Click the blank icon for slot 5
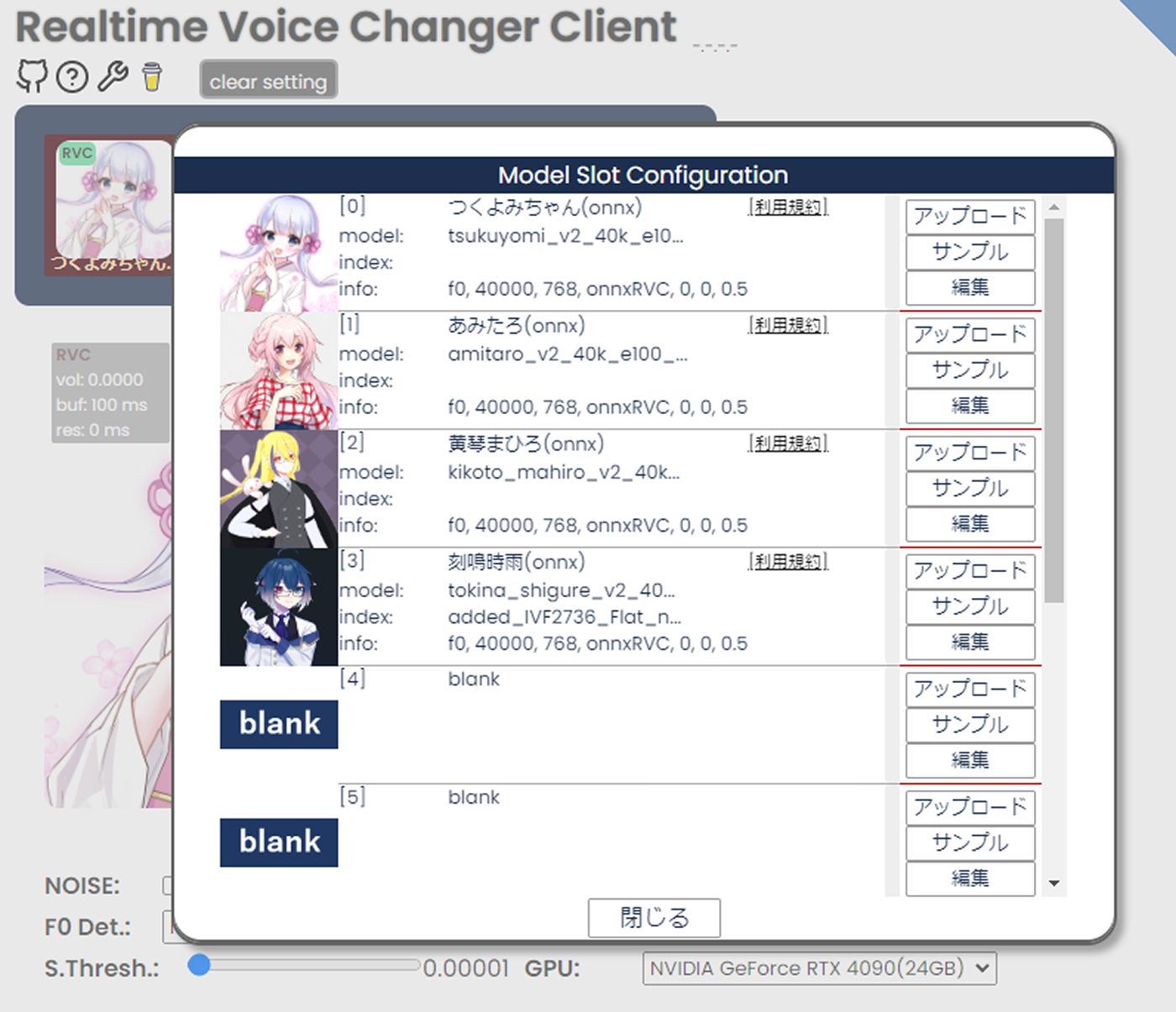 pos(279,842)
